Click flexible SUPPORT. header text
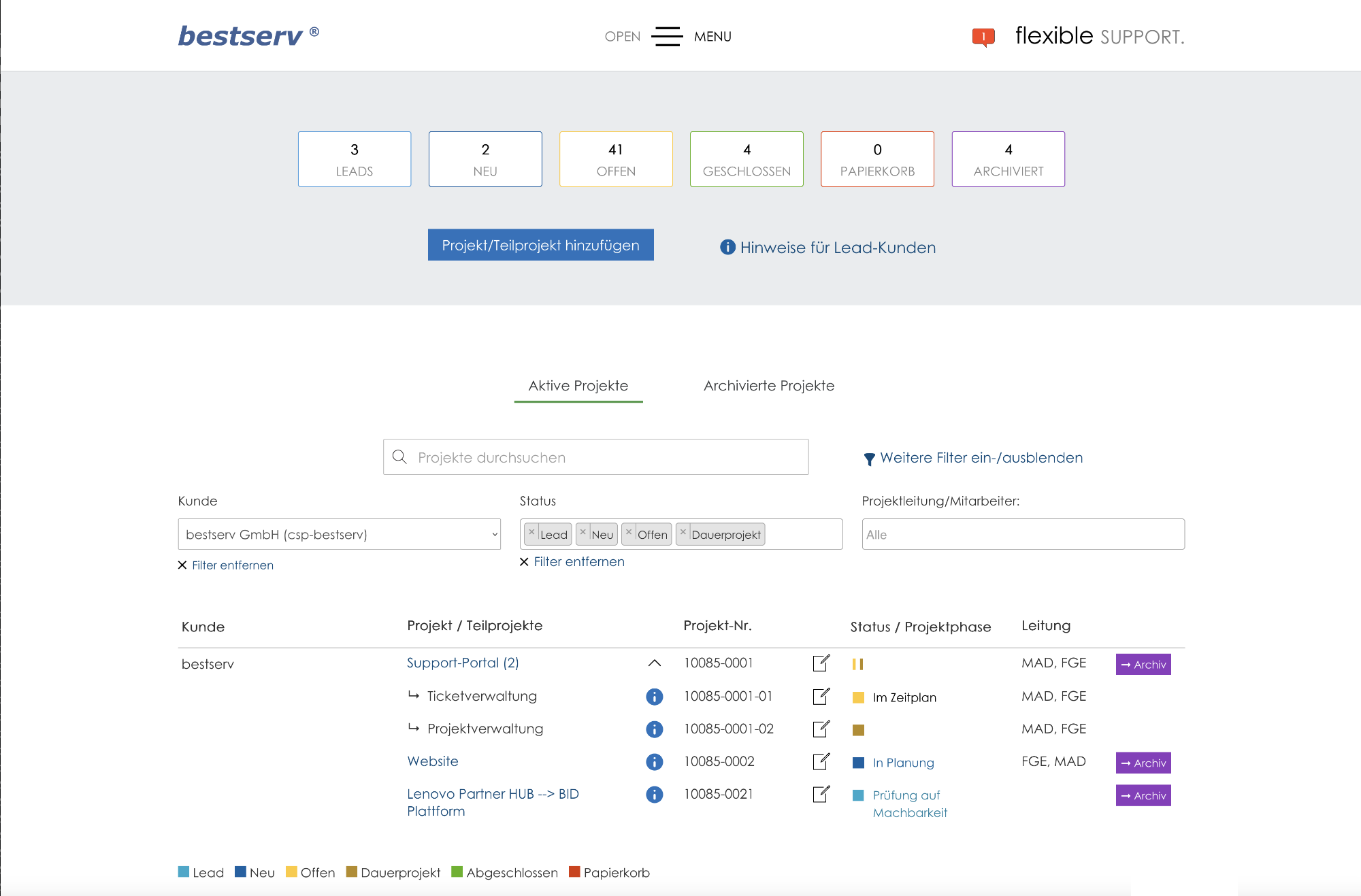The width and height of the screenshot is (1361, 896). click(x=1100, y=35)
